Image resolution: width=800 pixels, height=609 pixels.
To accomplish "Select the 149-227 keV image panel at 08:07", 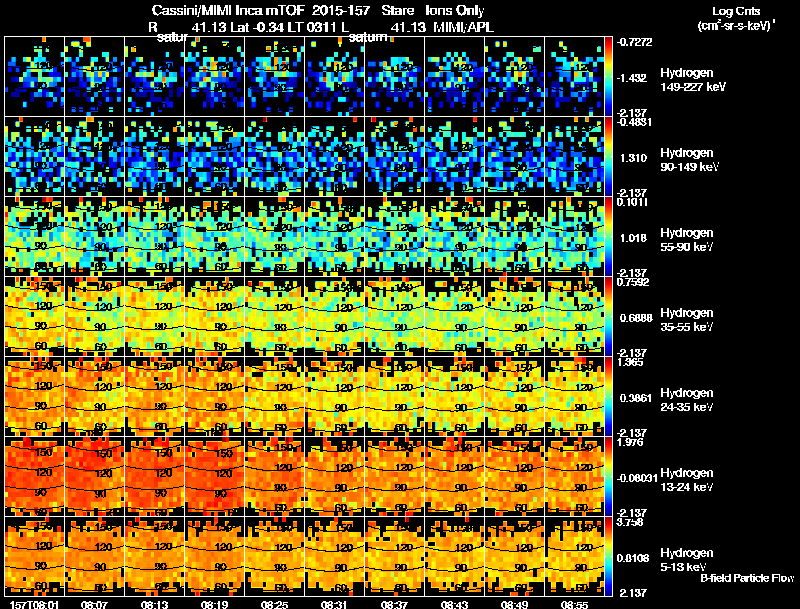I will click(94, 77).
